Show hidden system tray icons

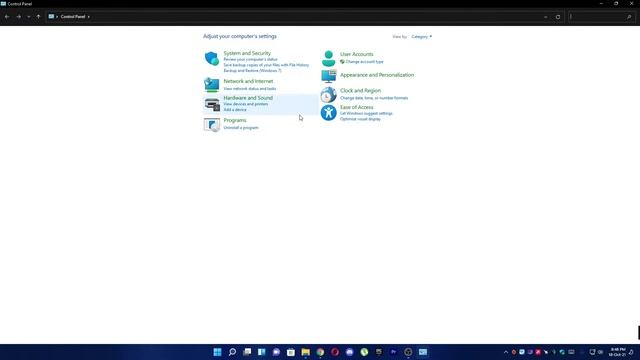click(x=506, y=352)
